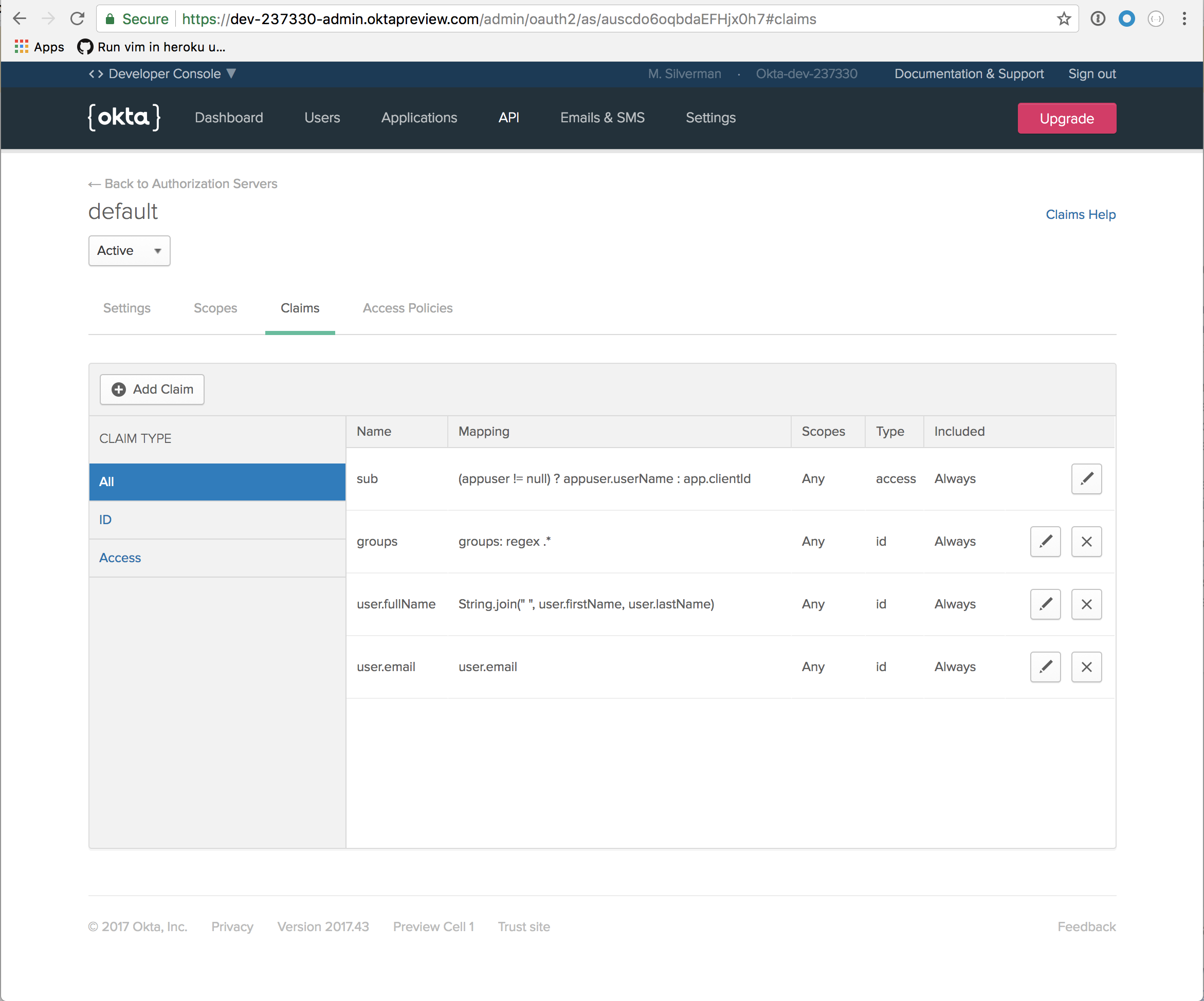
Task: Delete the user.email claim
Action: tap(1086, 666)
